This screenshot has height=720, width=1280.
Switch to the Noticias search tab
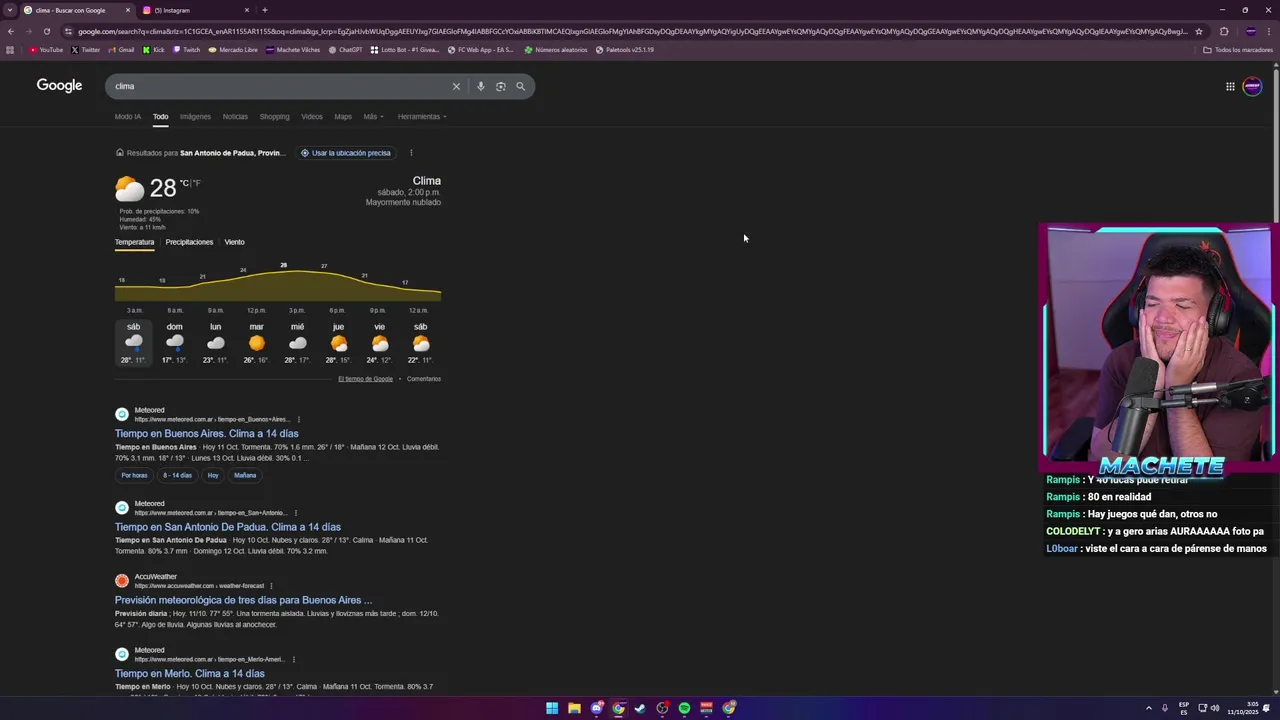pos(235,116)
